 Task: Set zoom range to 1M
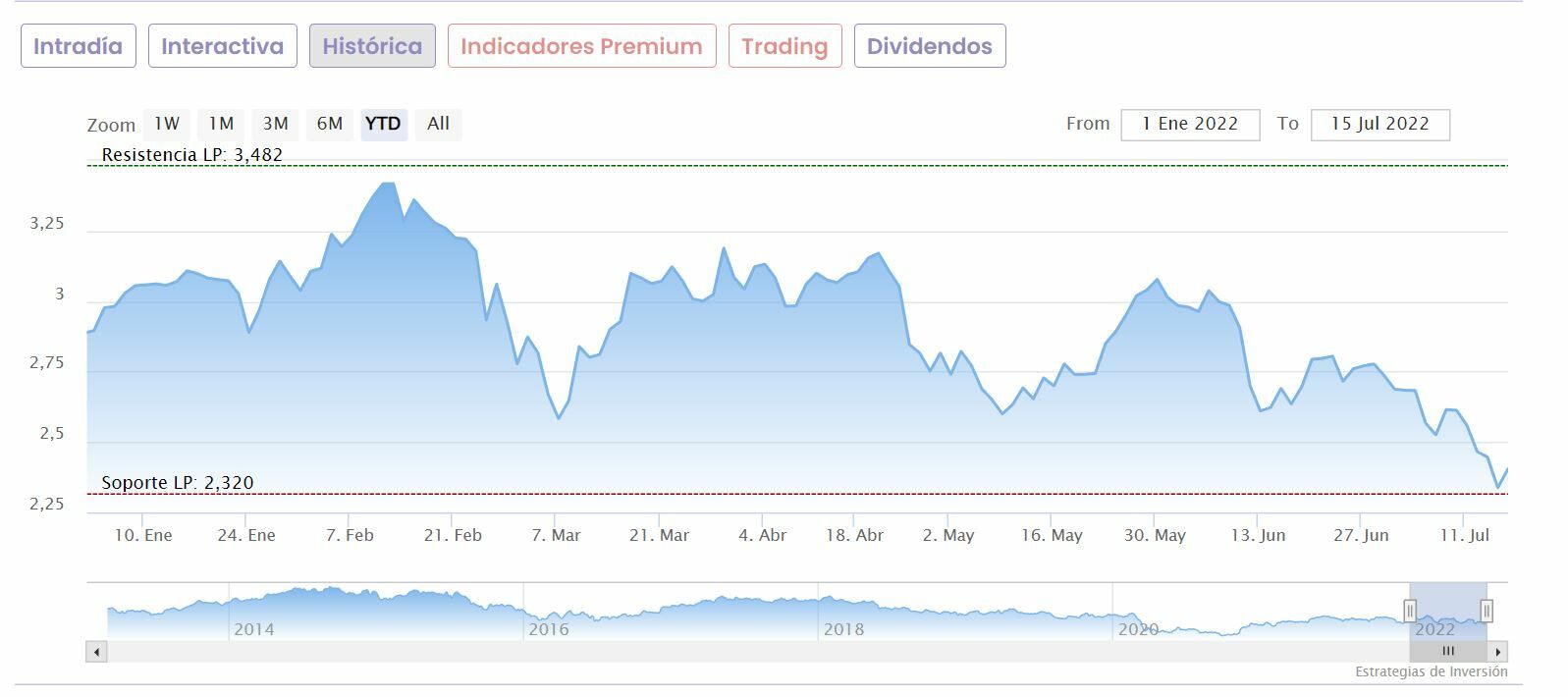(221, 124)
